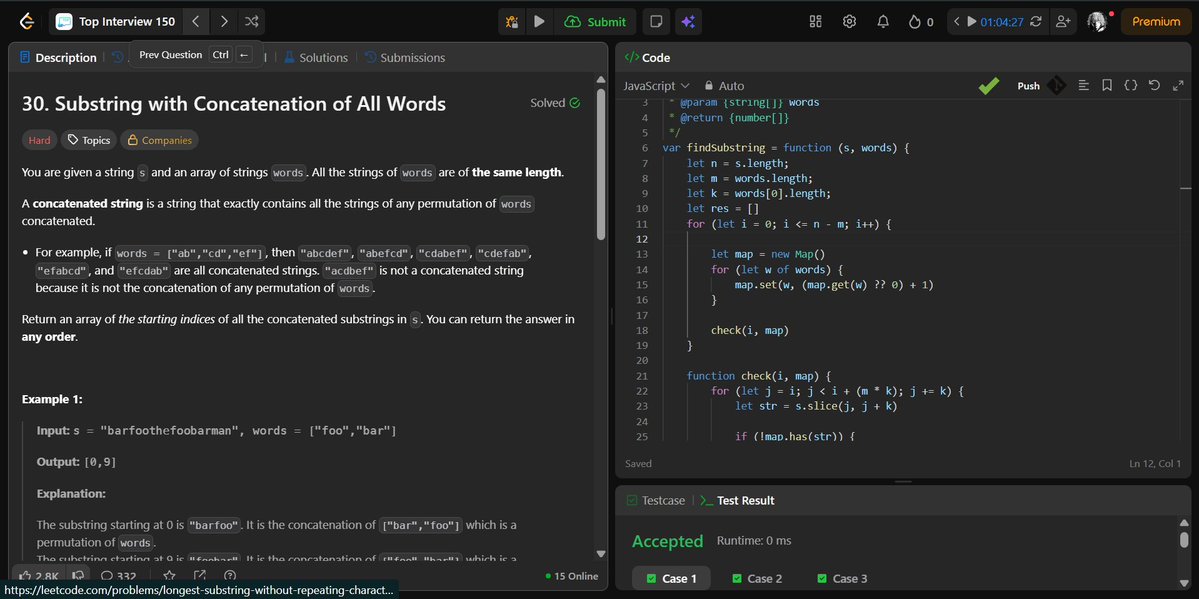Click the streak fire icon
1199x599 pixels.
921,21
